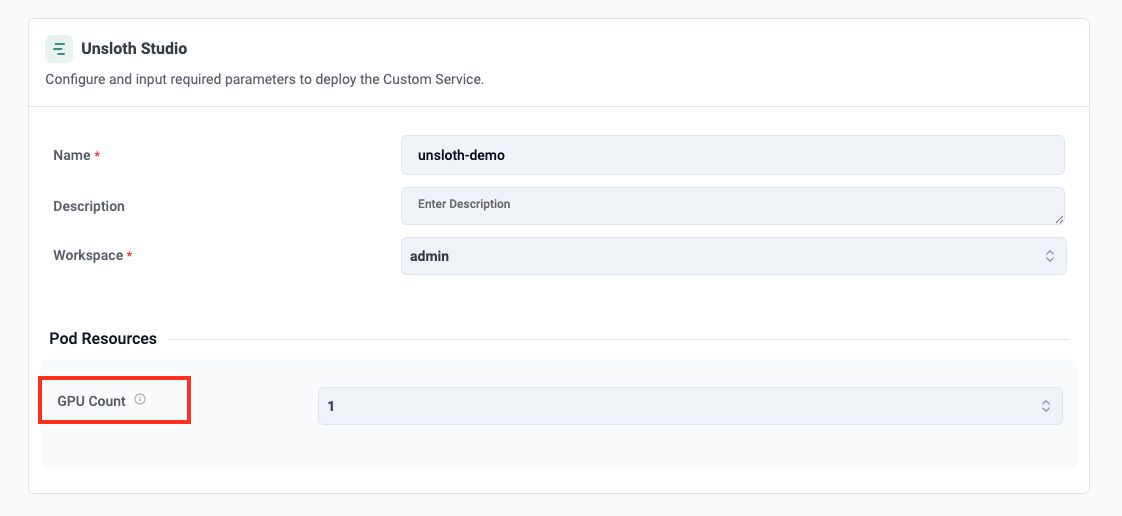
Task: Click the GPU Count label
Action: click(x=92, y=401)
